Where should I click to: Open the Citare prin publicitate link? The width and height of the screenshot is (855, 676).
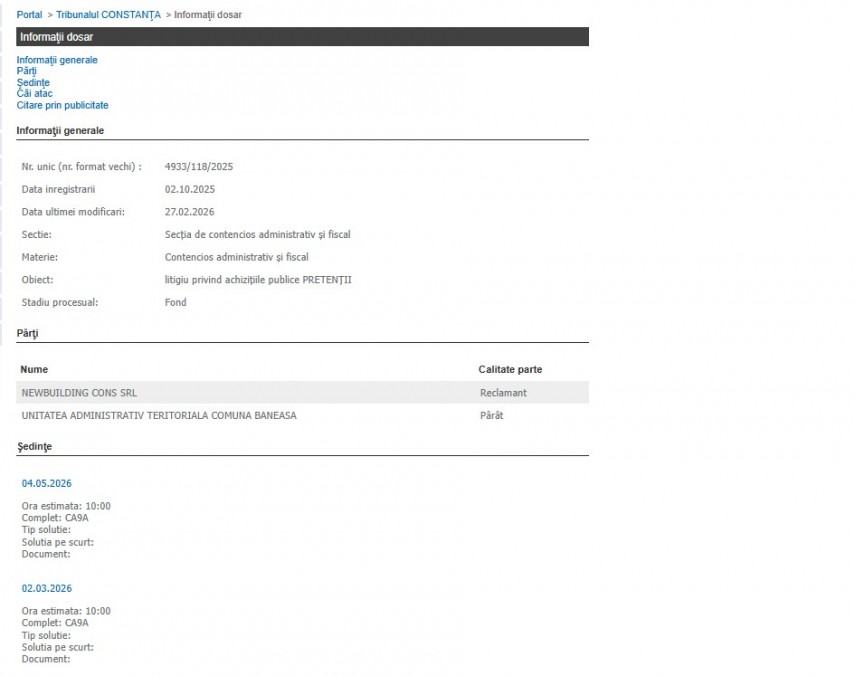point(62,105)
